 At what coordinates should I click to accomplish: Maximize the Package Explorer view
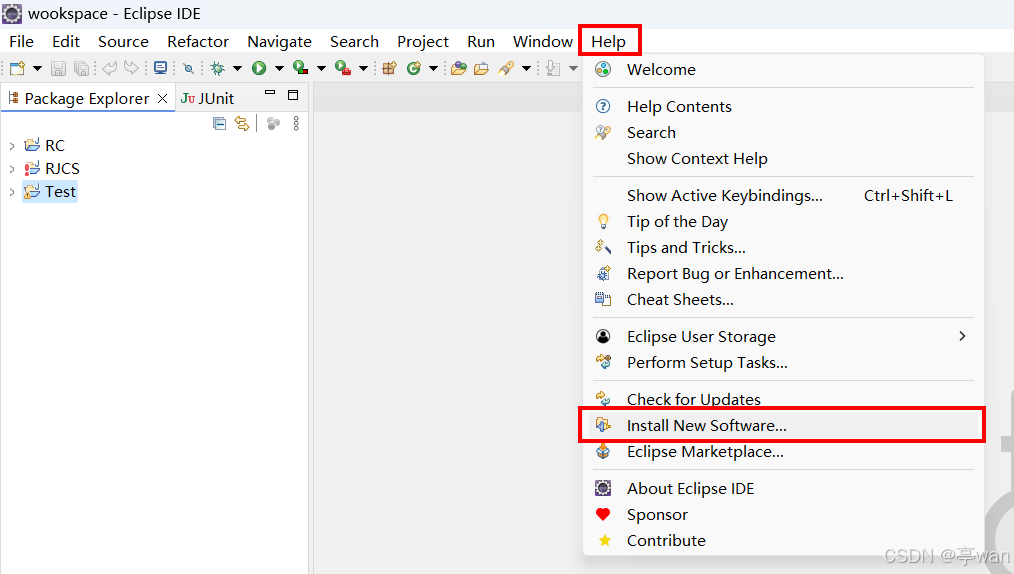click(293, 95)
